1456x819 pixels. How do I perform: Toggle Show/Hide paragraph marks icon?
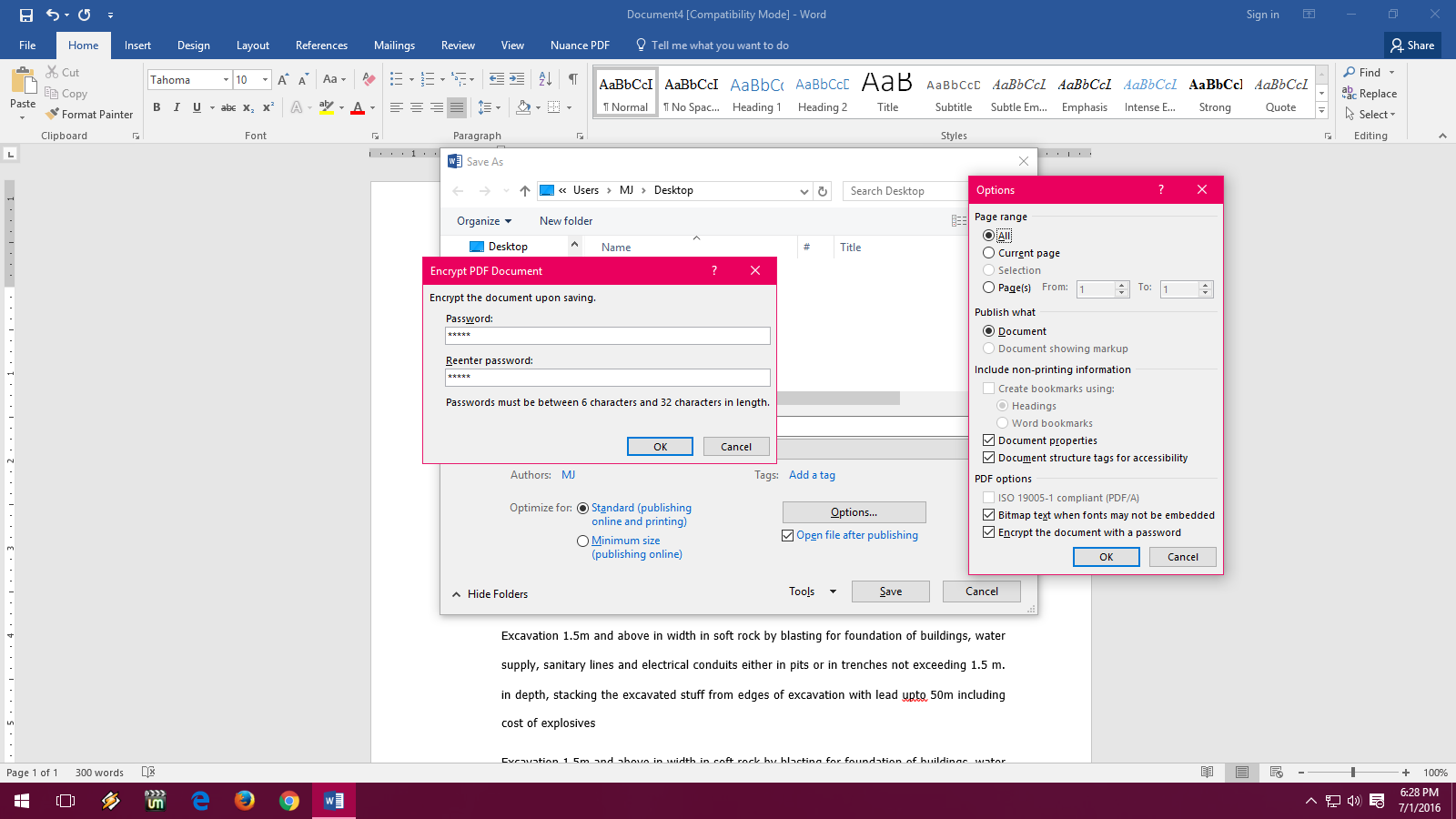coord(573,80)
